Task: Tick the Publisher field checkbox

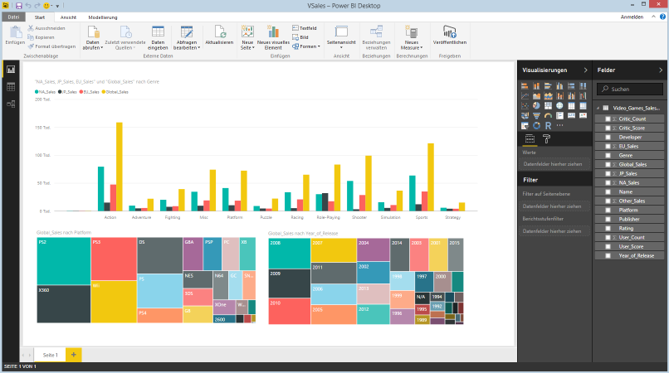Action: (x=608, y=219)
